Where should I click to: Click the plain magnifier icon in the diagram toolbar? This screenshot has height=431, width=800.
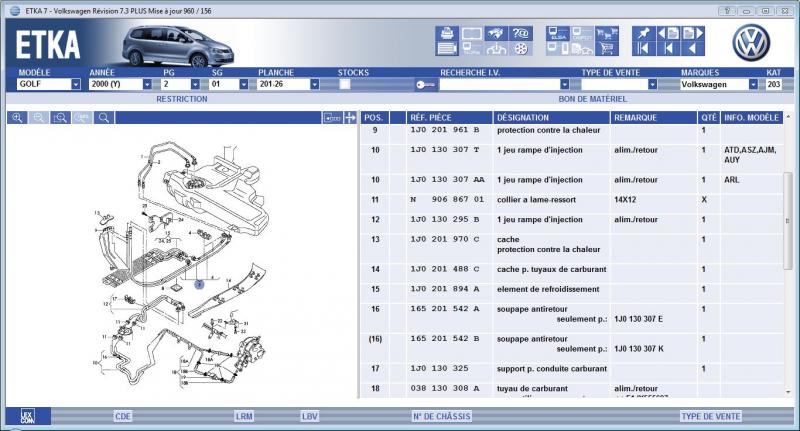(104, 118)
